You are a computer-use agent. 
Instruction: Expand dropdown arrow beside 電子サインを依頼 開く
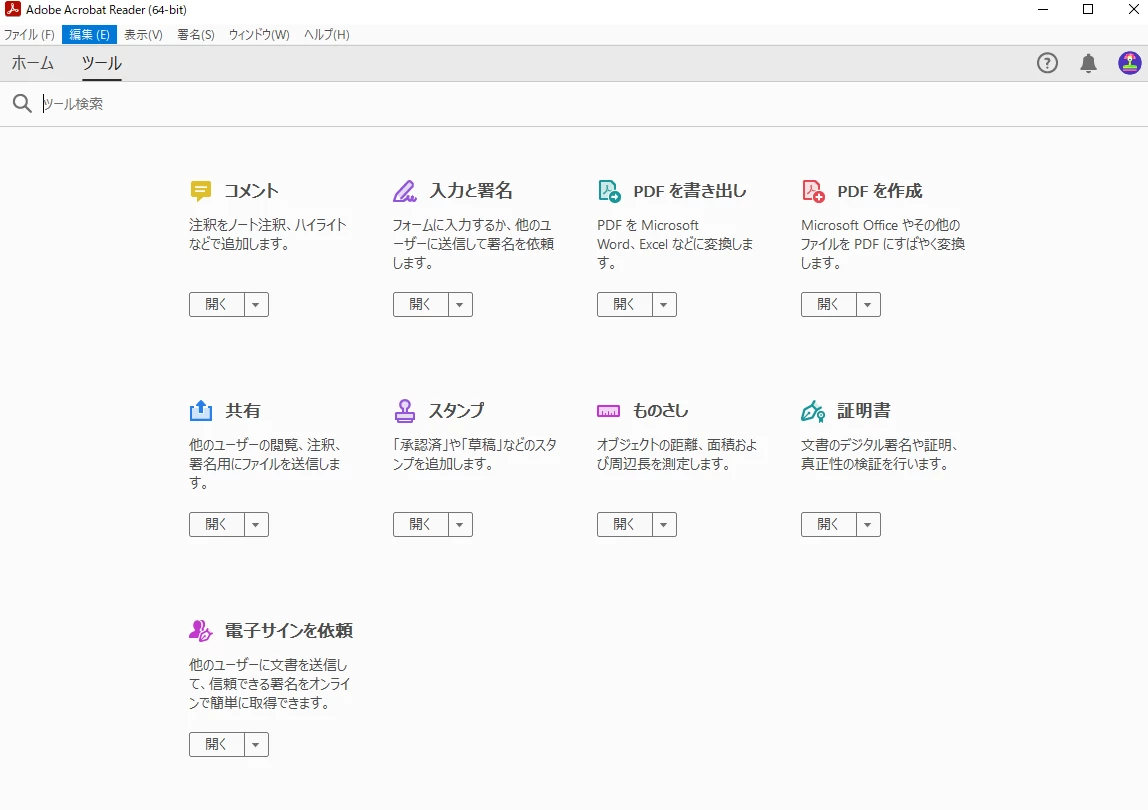point(256,744)
